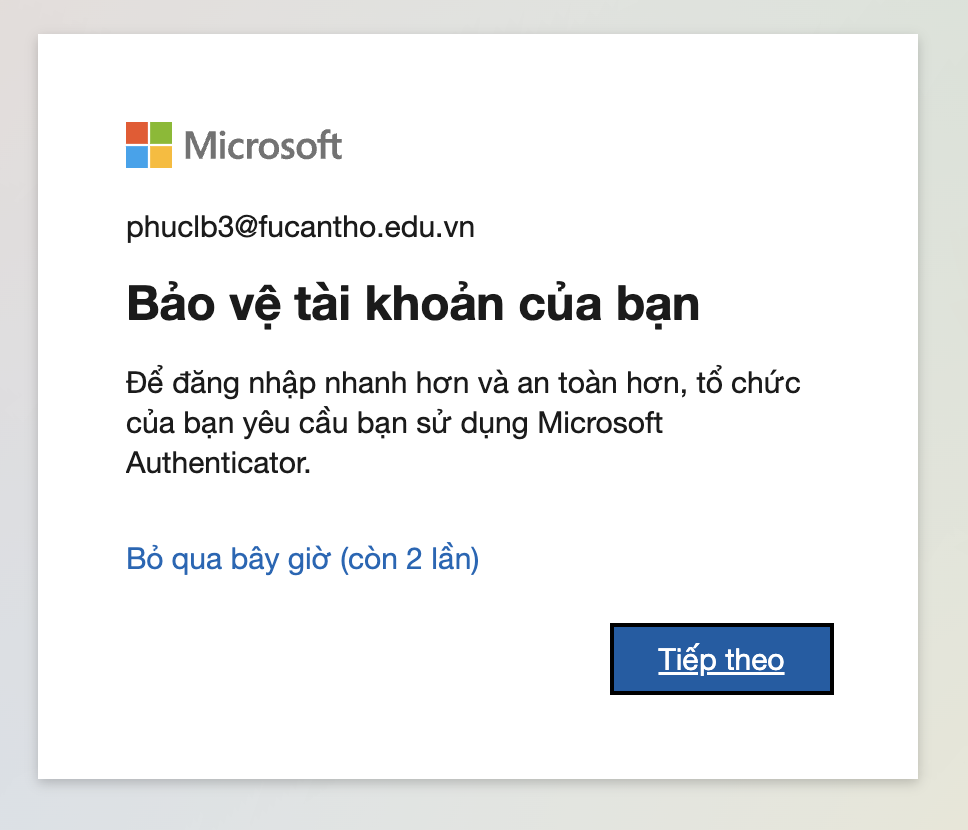The height and width of the screenshot is (830, 968).
Task: Click the "fucantho.edu.vn" domain in the email
Action: pos(366,228)
